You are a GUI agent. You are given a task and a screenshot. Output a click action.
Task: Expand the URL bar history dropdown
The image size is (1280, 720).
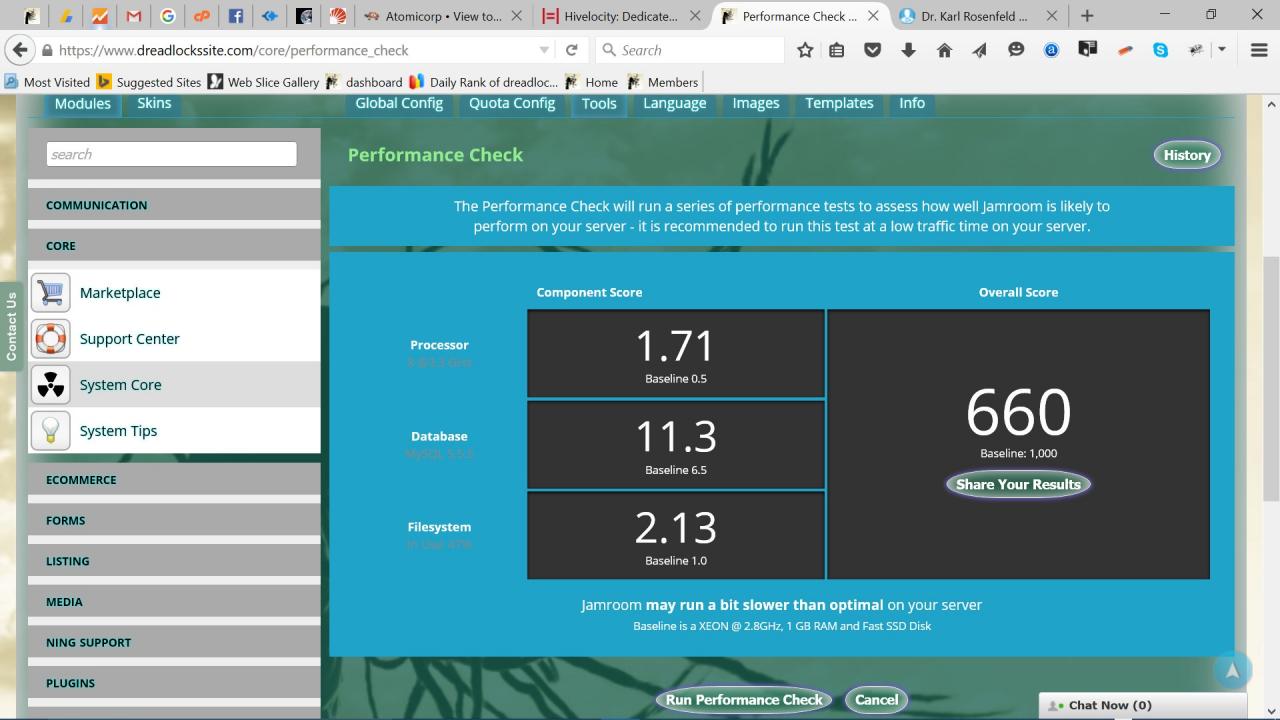544,50
